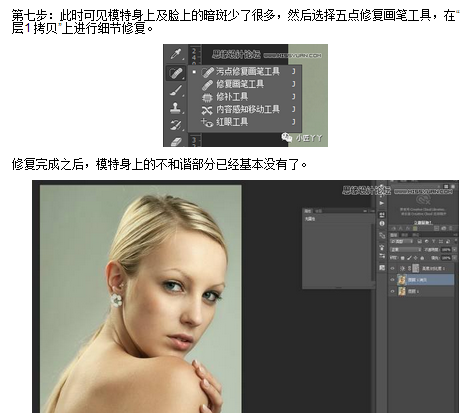Filter layers by shape layers icon
This screenshot has width=460, height=413.
pos(441,242)
